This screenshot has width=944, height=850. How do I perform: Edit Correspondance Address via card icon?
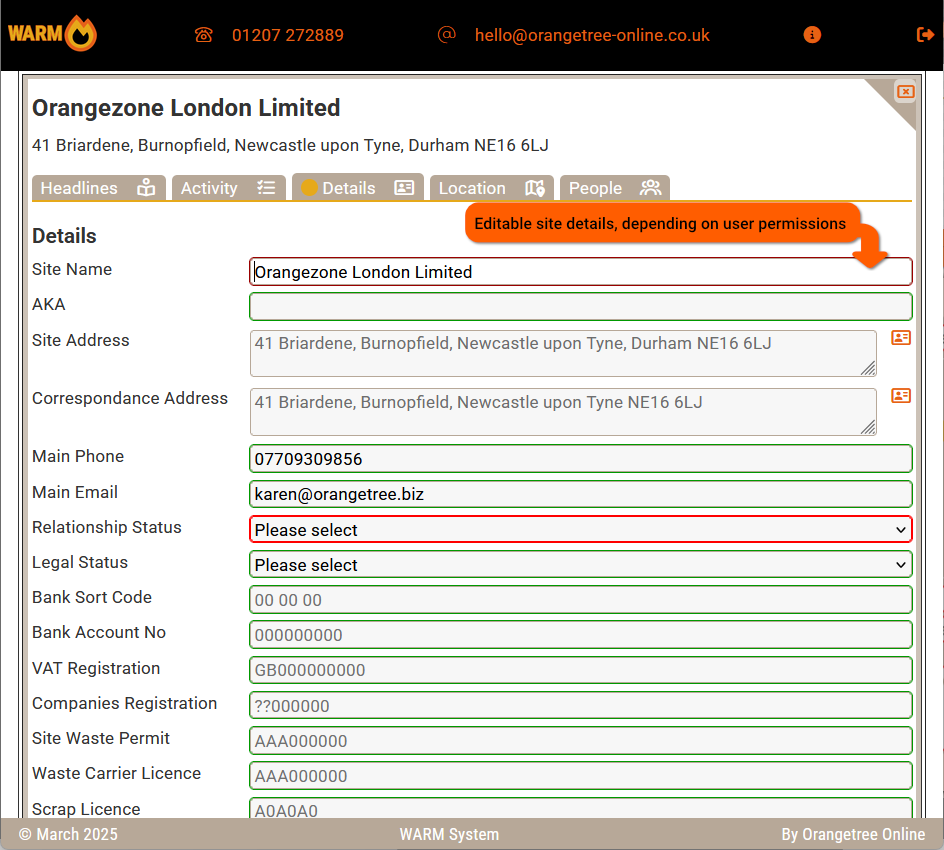pyautogui.click(x=901, y=396)
